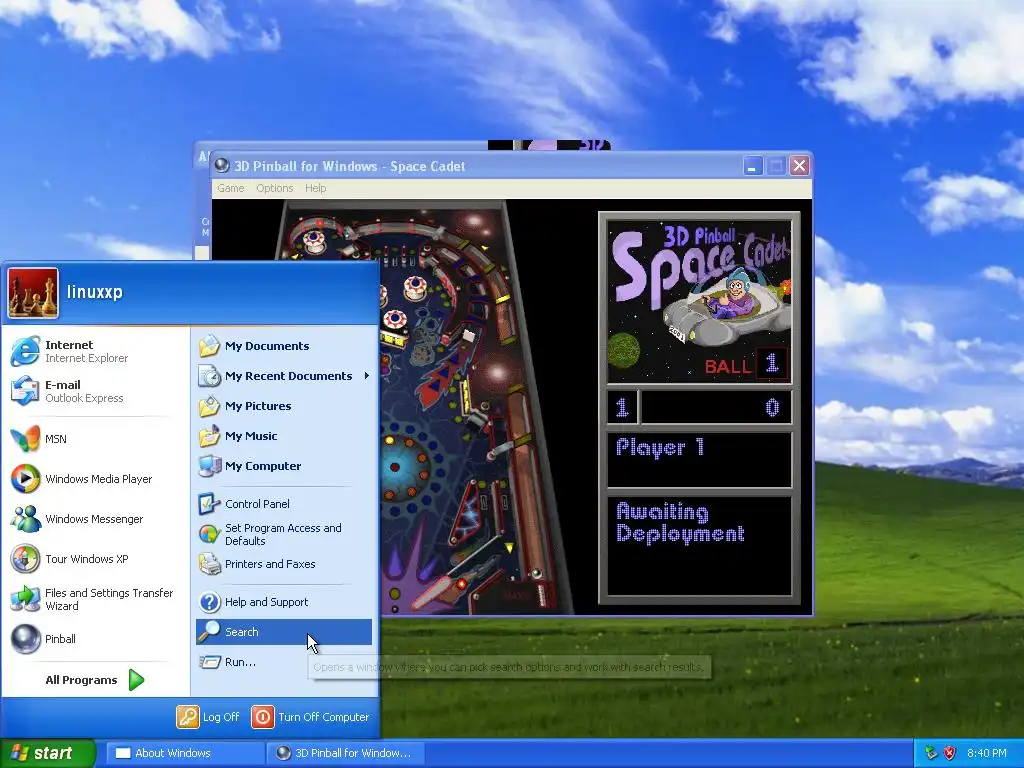The height and width of the screenshot is (768, 1024).
Task: Click the linuxxp chess user picture
Action: click(x=33, y=293)
